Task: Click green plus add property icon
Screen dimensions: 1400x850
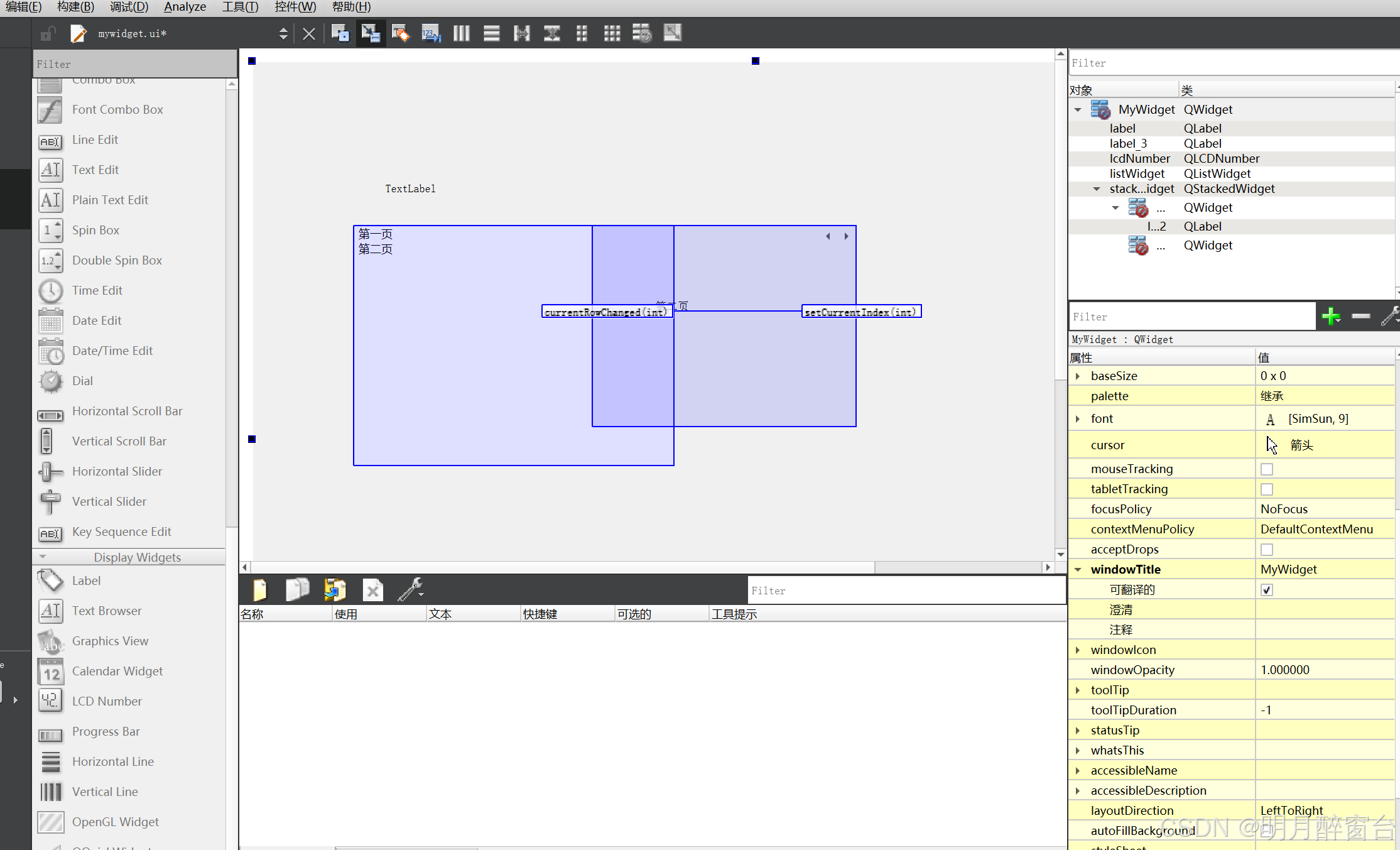Action: tap(1330, 317)
